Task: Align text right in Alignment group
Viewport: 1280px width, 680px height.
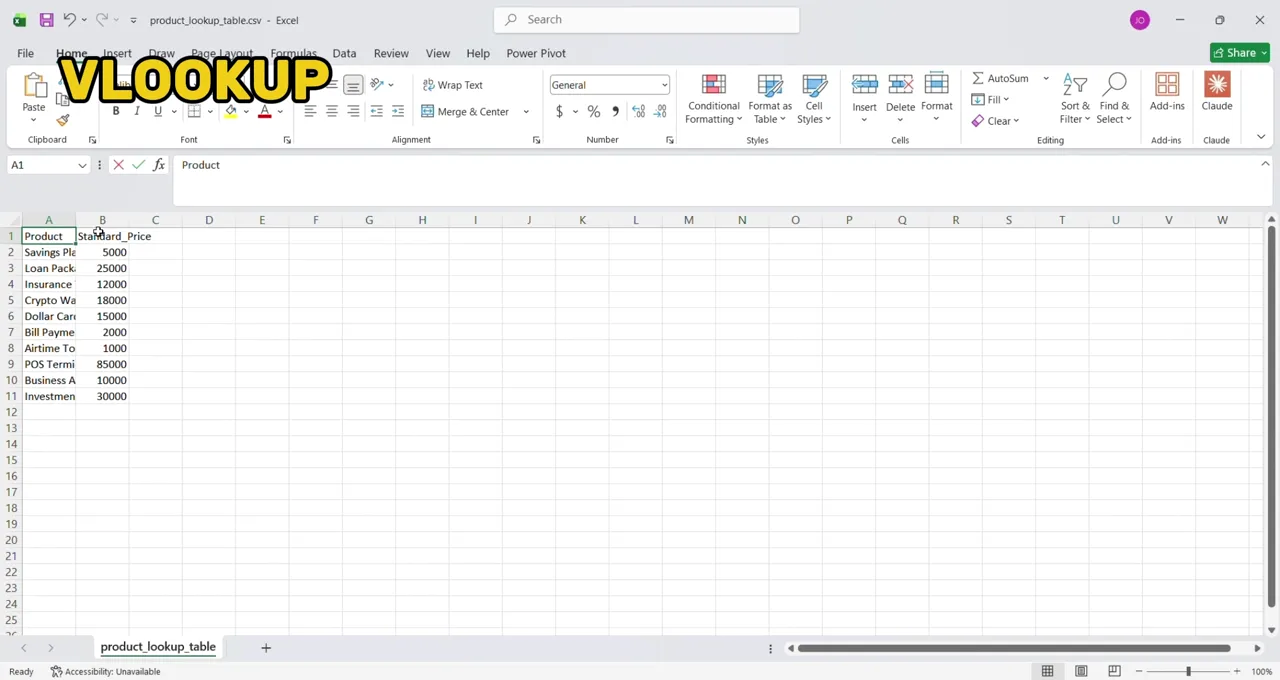Action: coord(353,111)
